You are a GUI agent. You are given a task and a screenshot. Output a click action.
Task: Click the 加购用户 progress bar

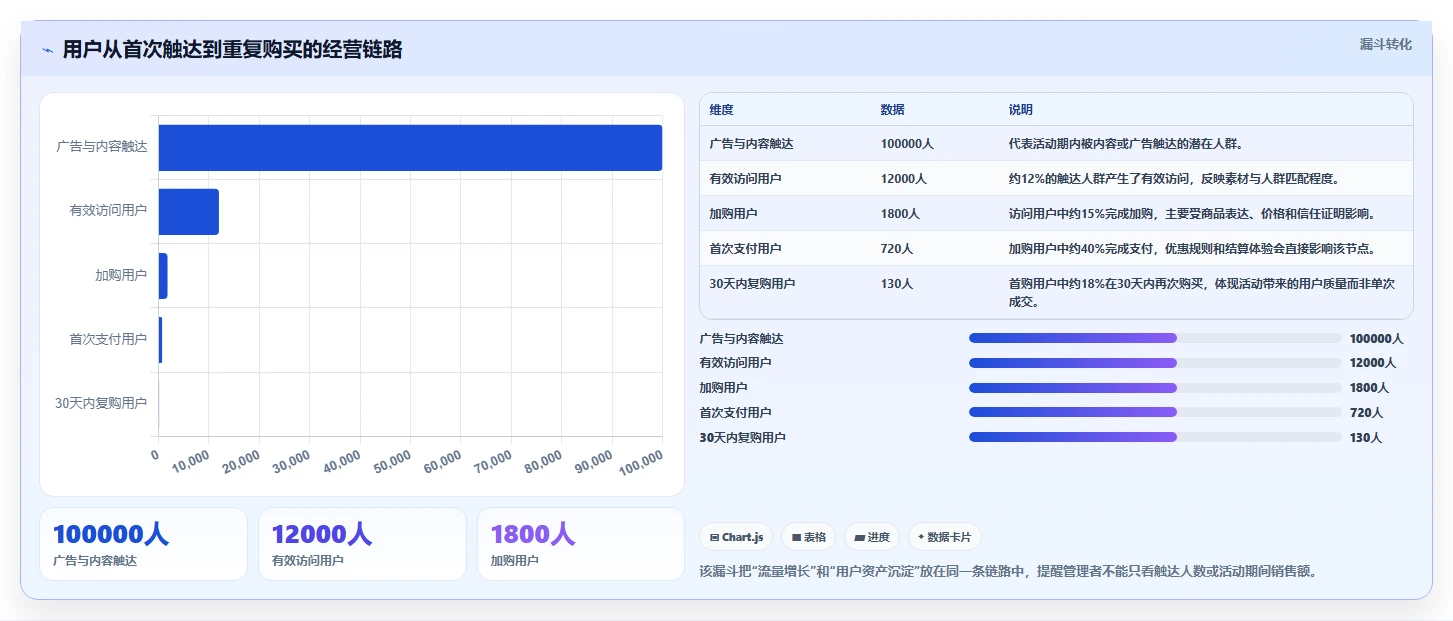[1155, 388]
